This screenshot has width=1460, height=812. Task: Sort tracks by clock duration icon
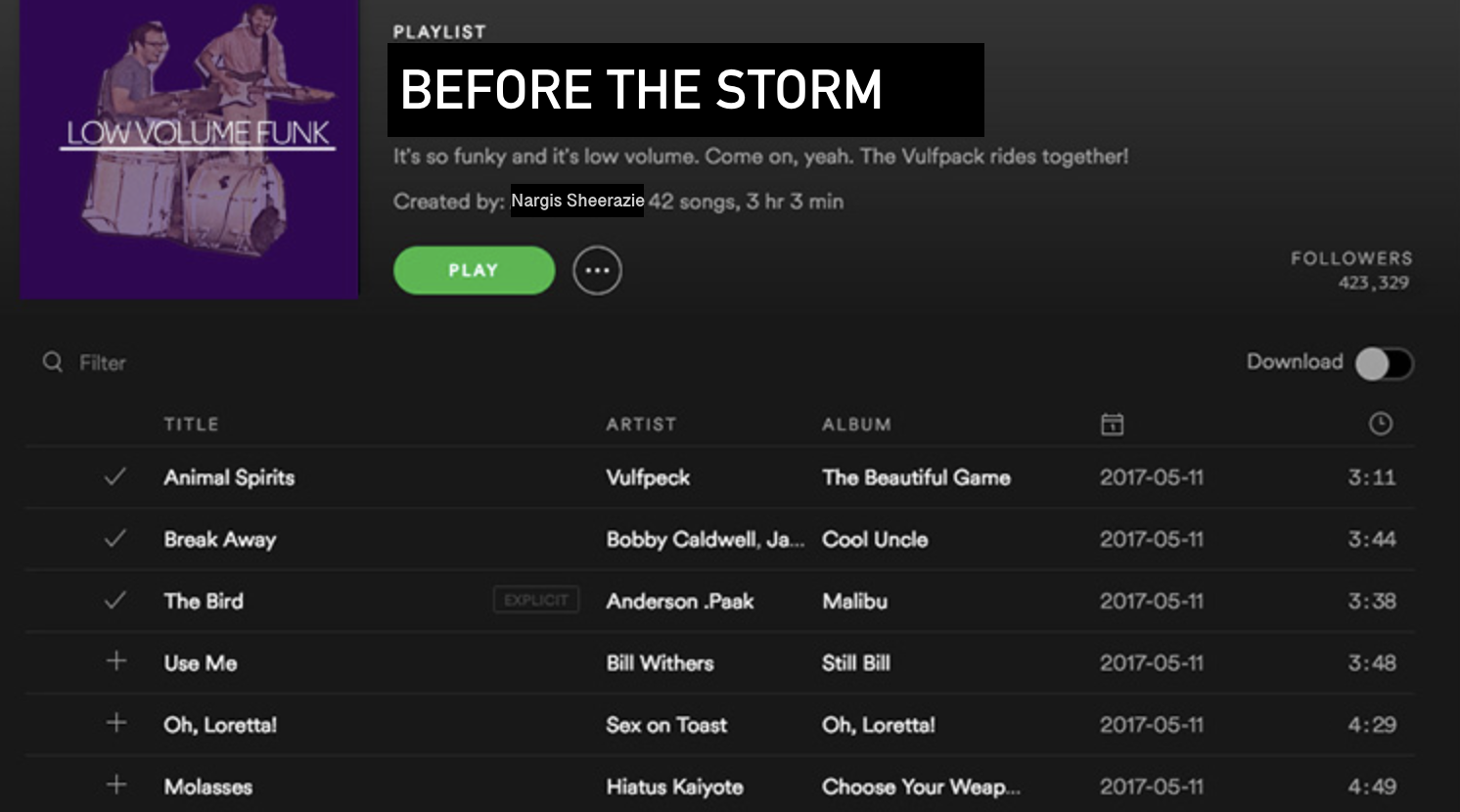tap(1380, 424)
